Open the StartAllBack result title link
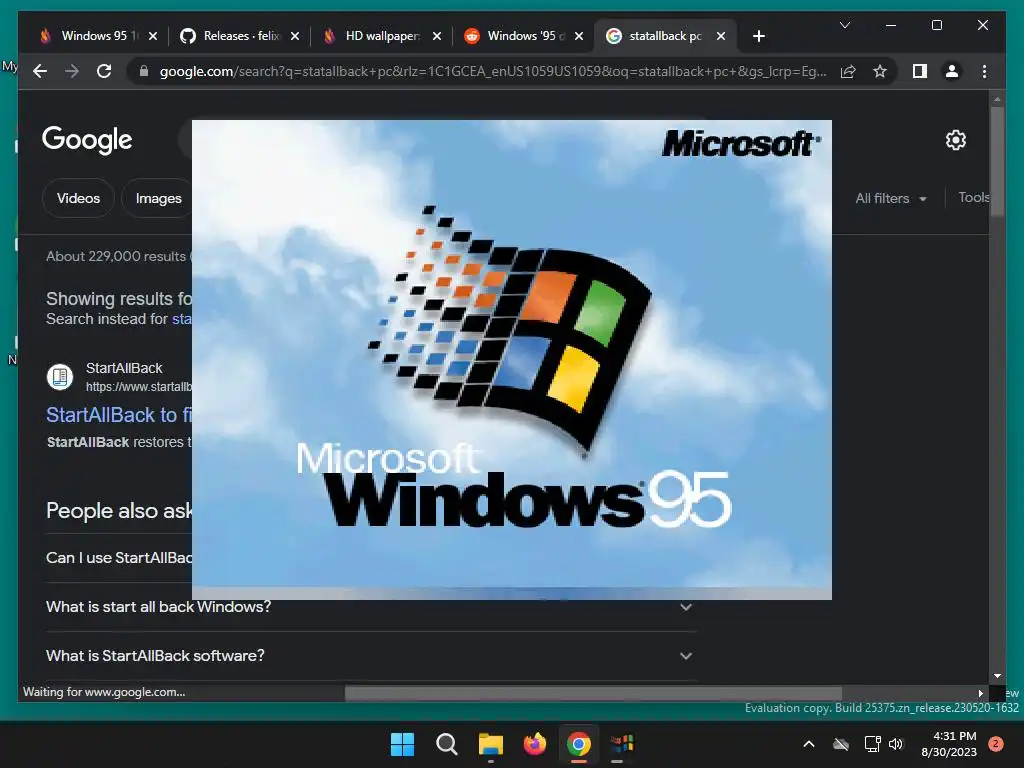This screenshot has width=1024, height=768. click(119, 415)
